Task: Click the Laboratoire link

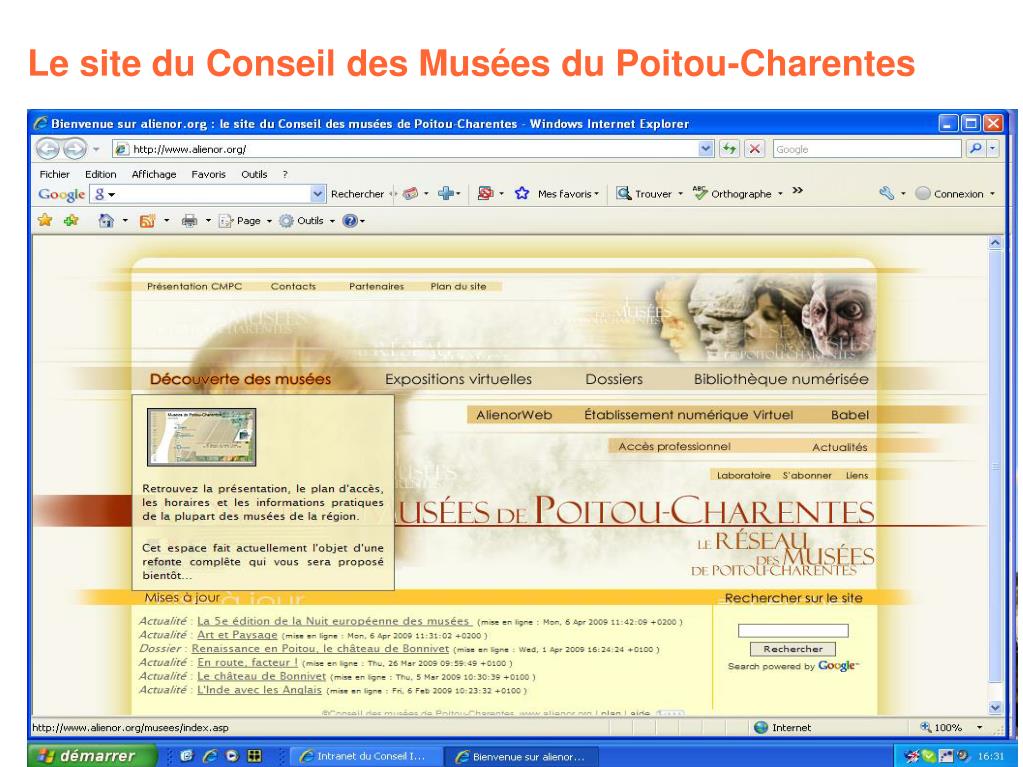Action: pyautogui.click(x=744, y=475)
